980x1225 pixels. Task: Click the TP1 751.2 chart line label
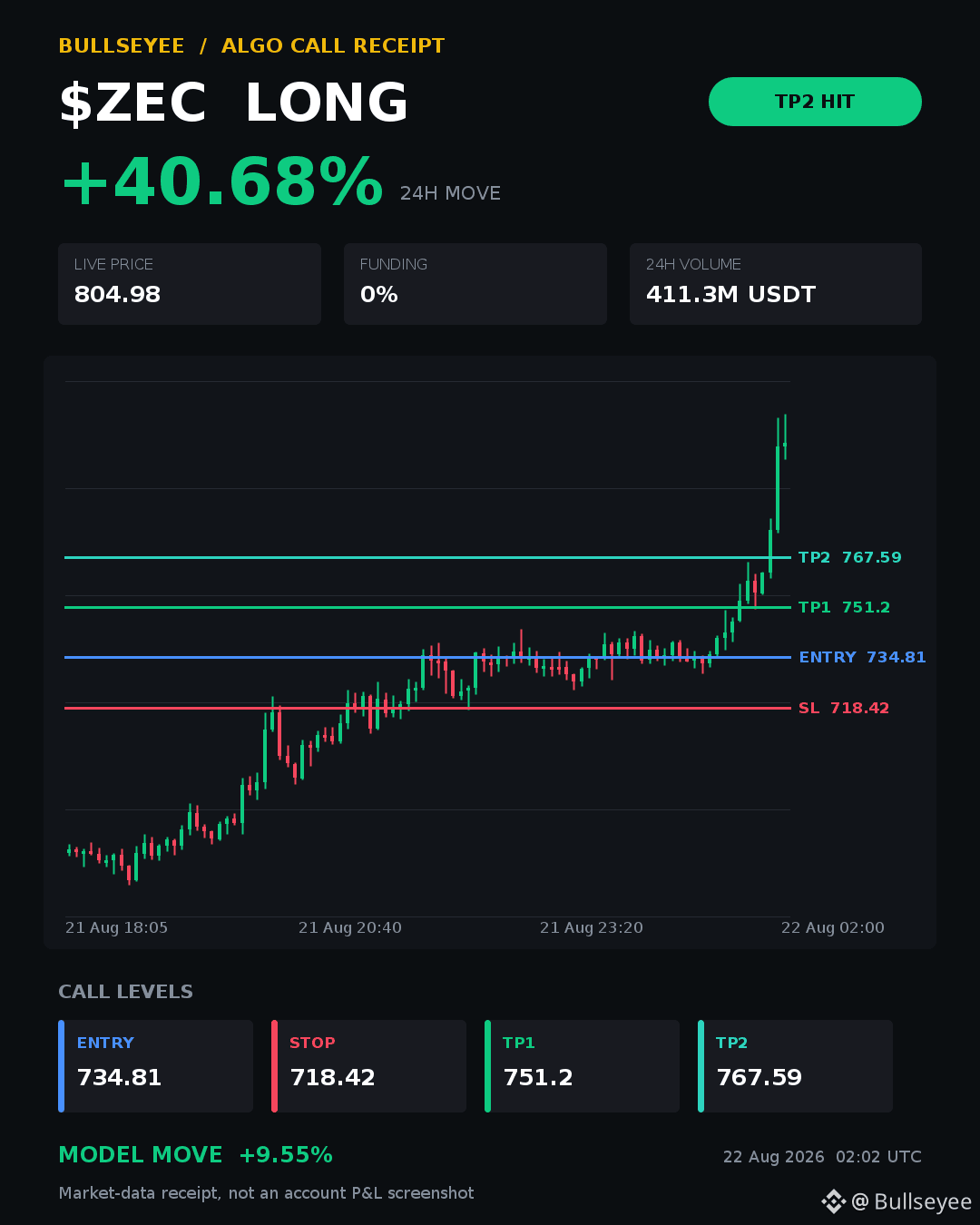pos(844,607)
